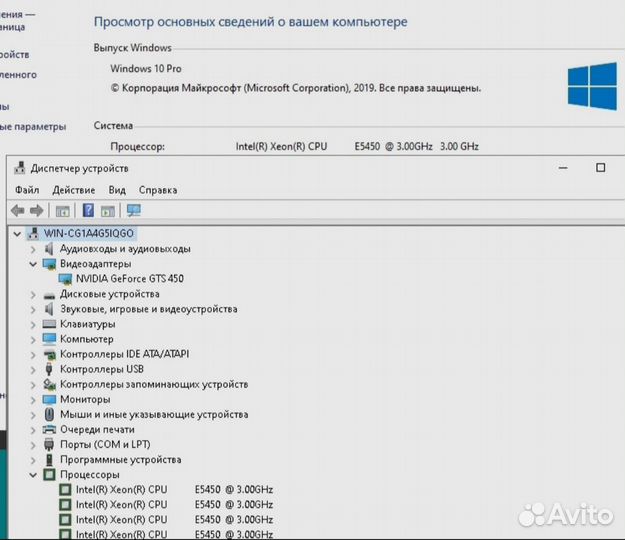Maximize the Диспетчер устройств window
This screenshot has width=625, height=540.
(601, 168)
